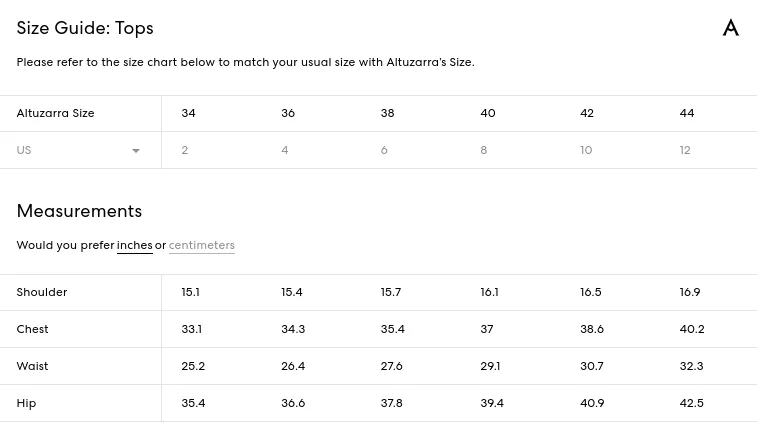
Task: Select chest value 37 for size 40
Action: coord(487,329)
